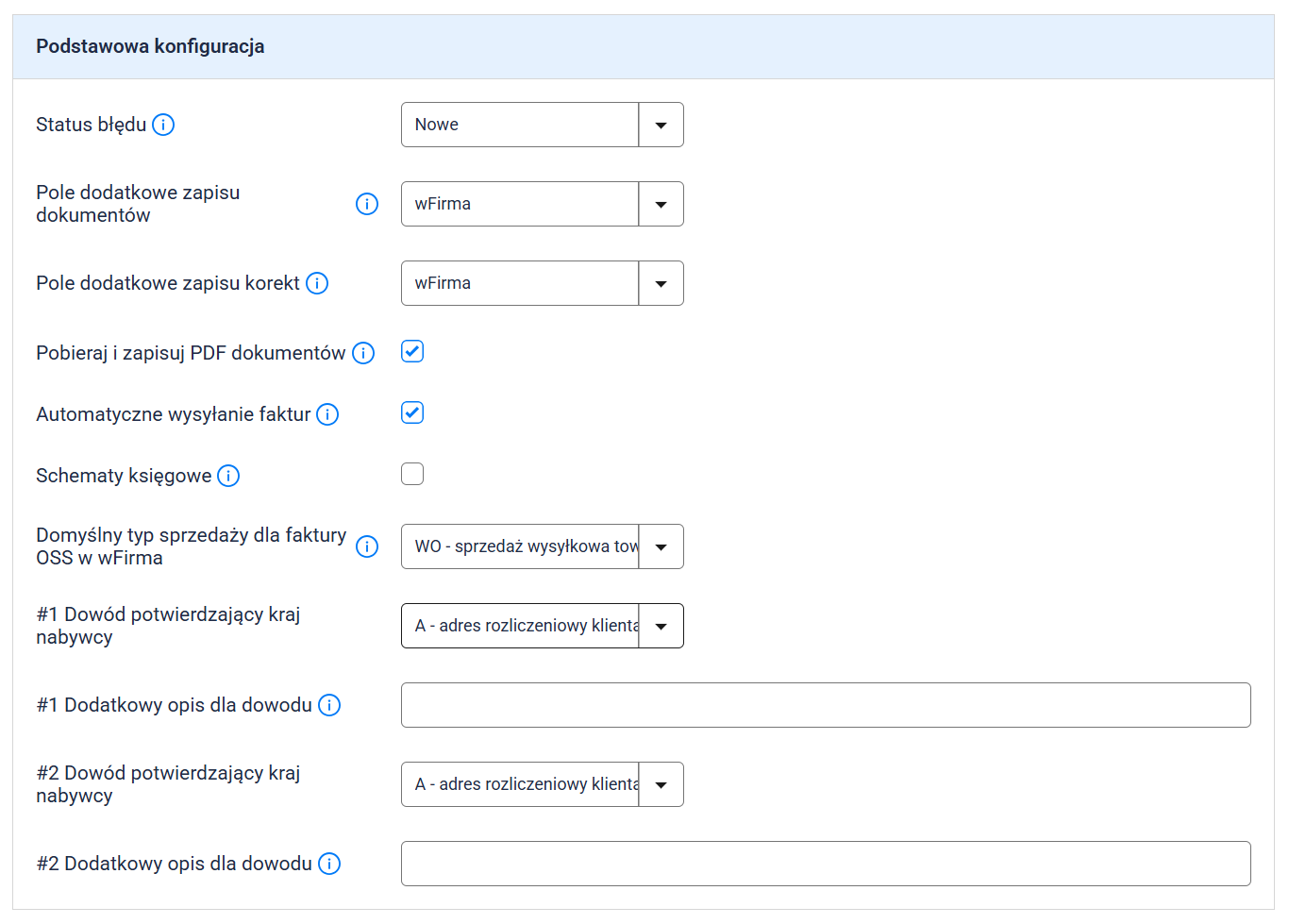Click info icon next to Status błędu
This screenshot has height=924, width=1289.
click(x=163, y=125)
